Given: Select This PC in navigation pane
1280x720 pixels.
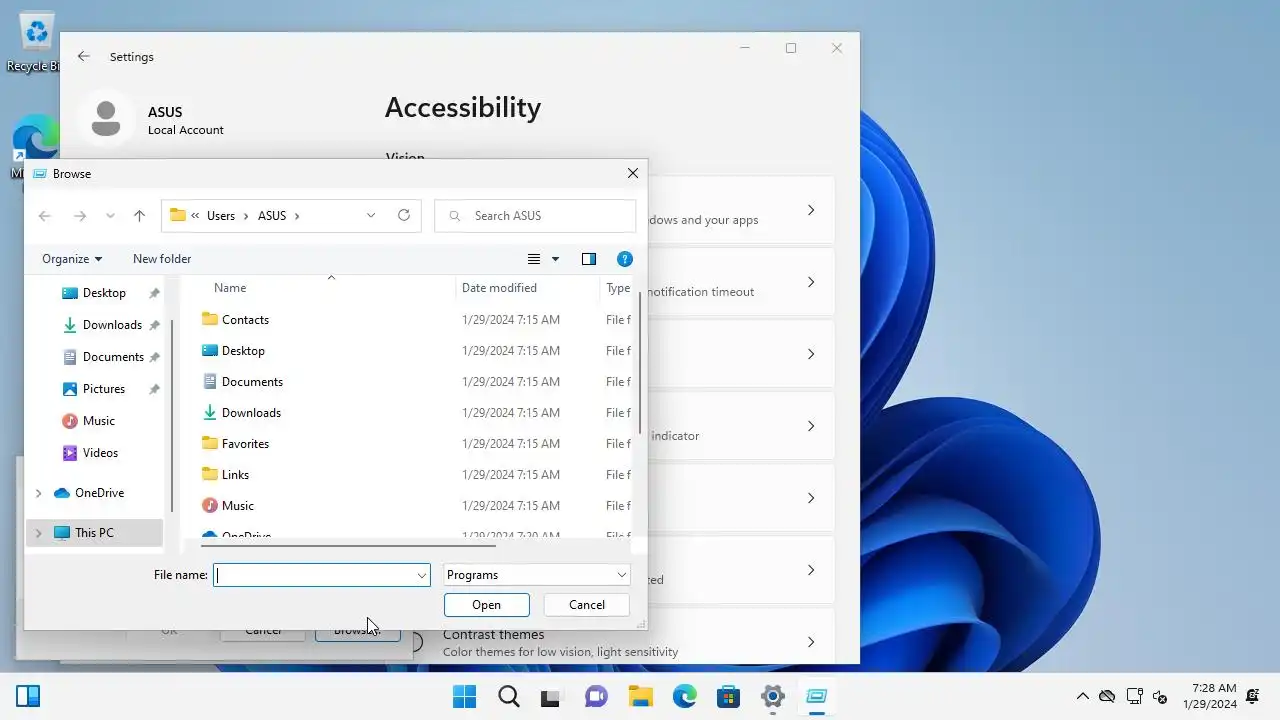Looking at the screenshot, I should pos(94,533).
